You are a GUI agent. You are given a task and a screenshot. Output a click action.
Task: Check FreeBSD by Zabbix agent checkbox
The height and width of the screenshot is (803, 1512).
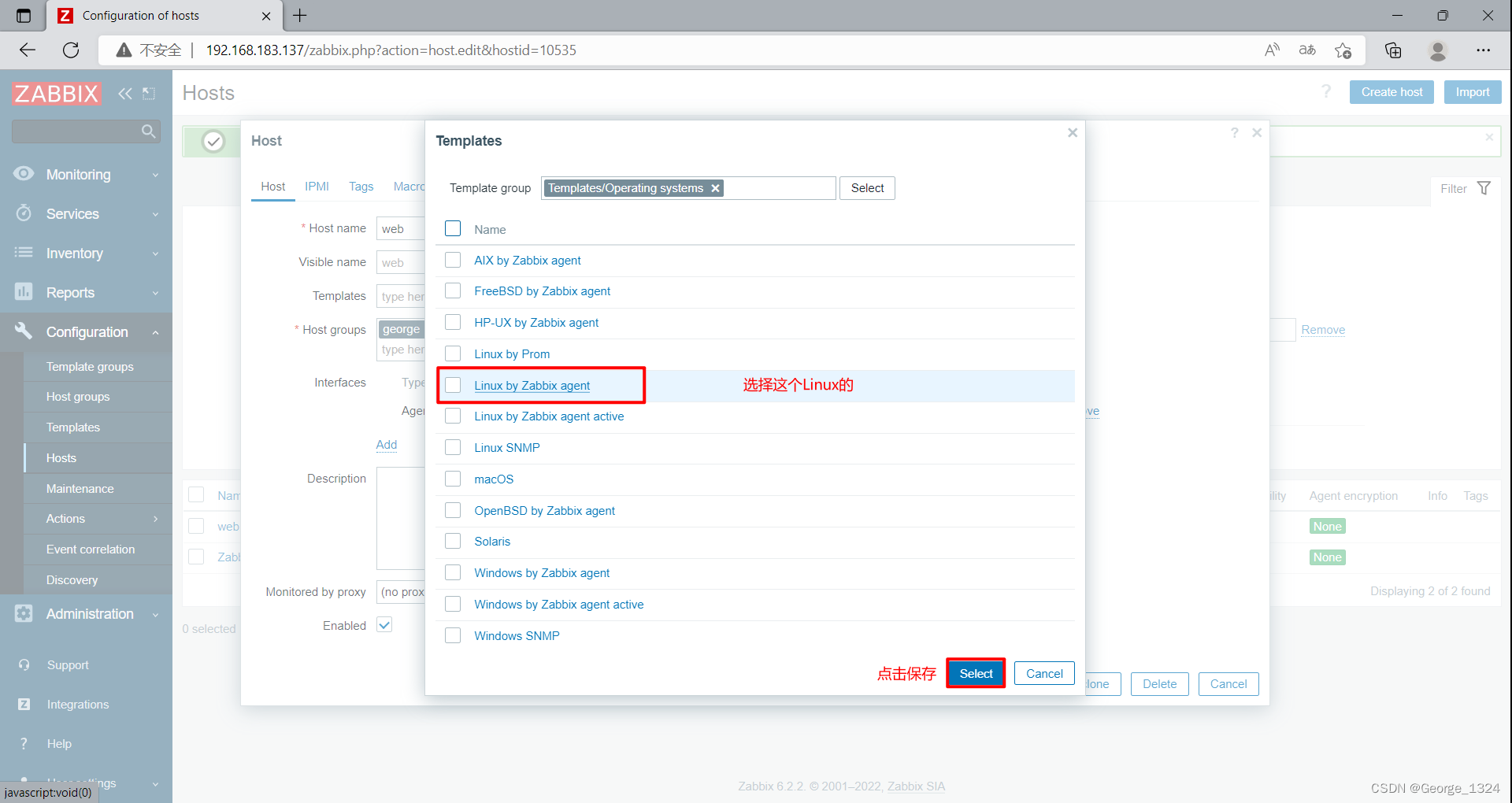point(453,290)
